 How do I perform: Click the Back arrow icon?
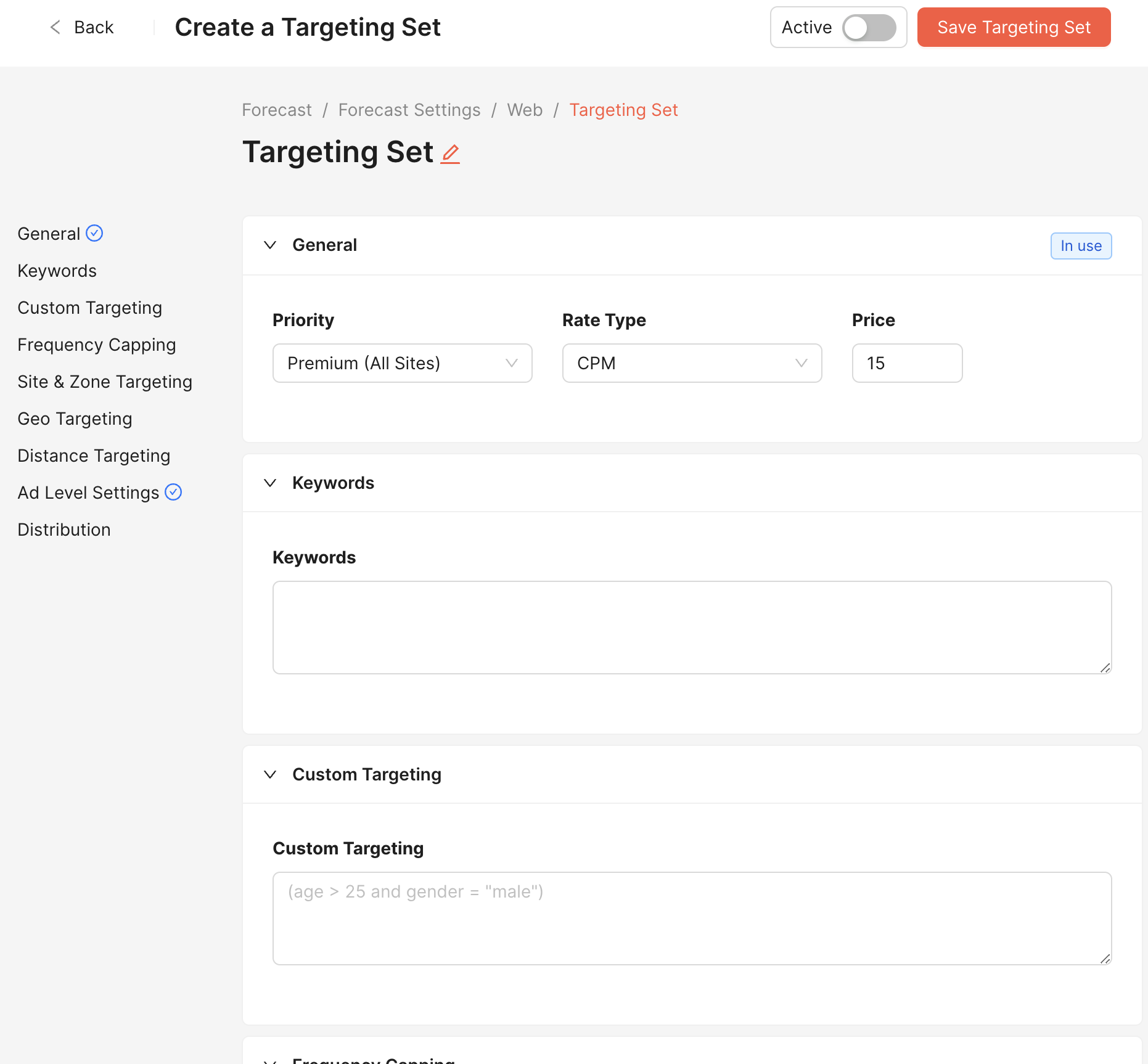(55, 27)
